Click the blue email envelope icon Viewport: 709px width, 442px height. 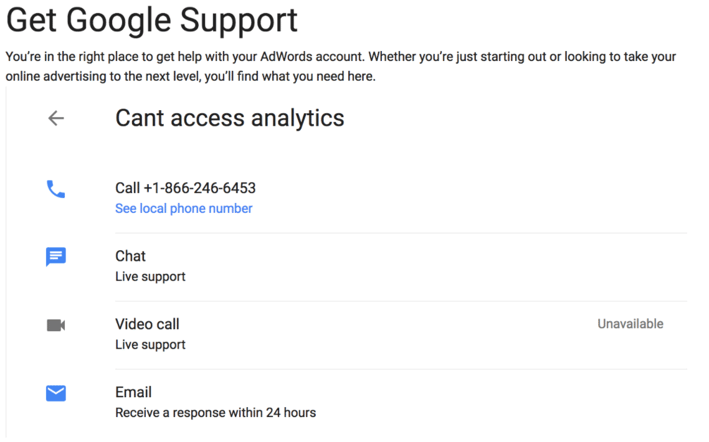pos(56,393)
